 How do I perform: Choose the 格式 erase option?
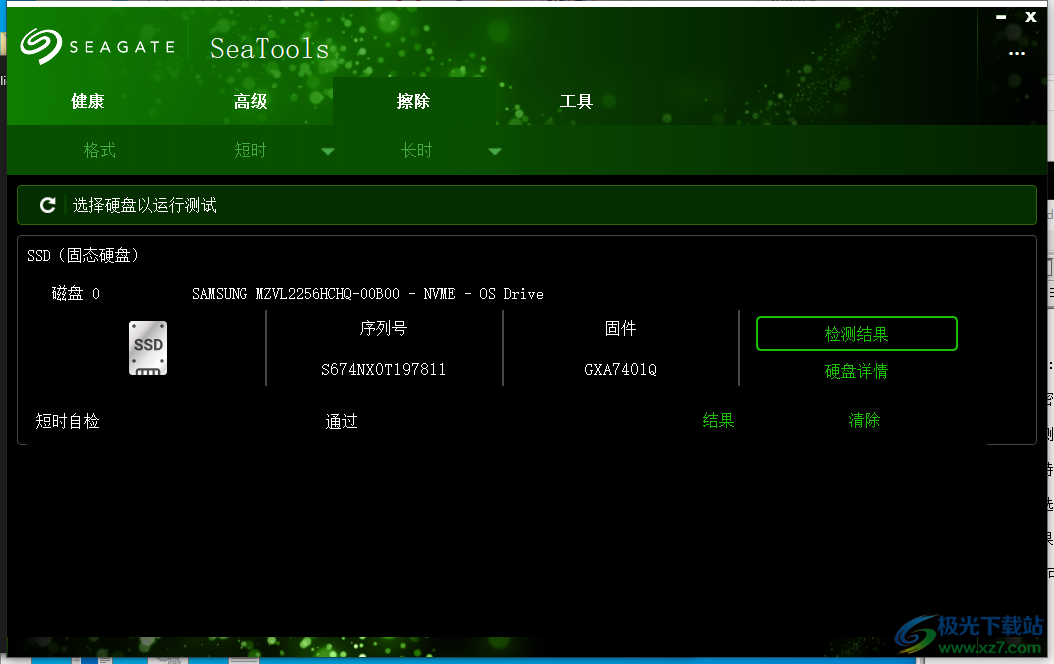[99, 150]
